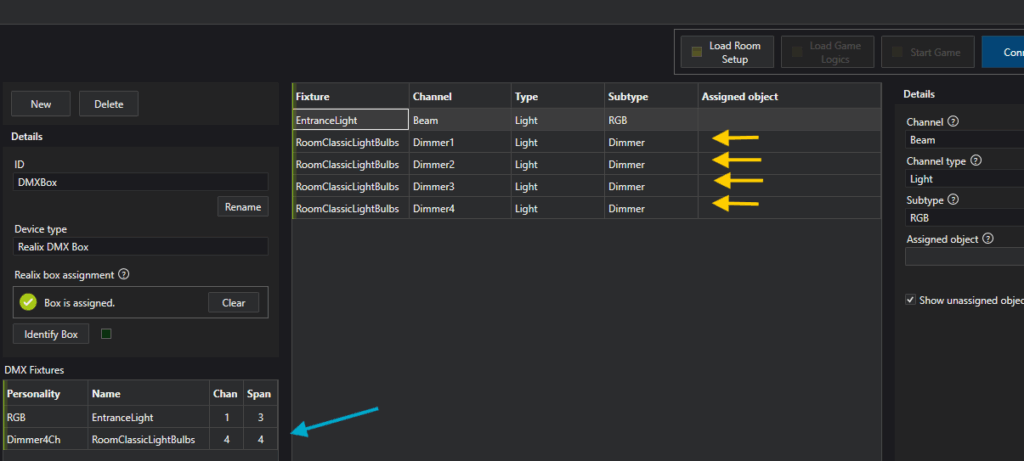This screenshot has width=1024, height=461.
Task: Click the Delete button
Action: pos(108,104)
